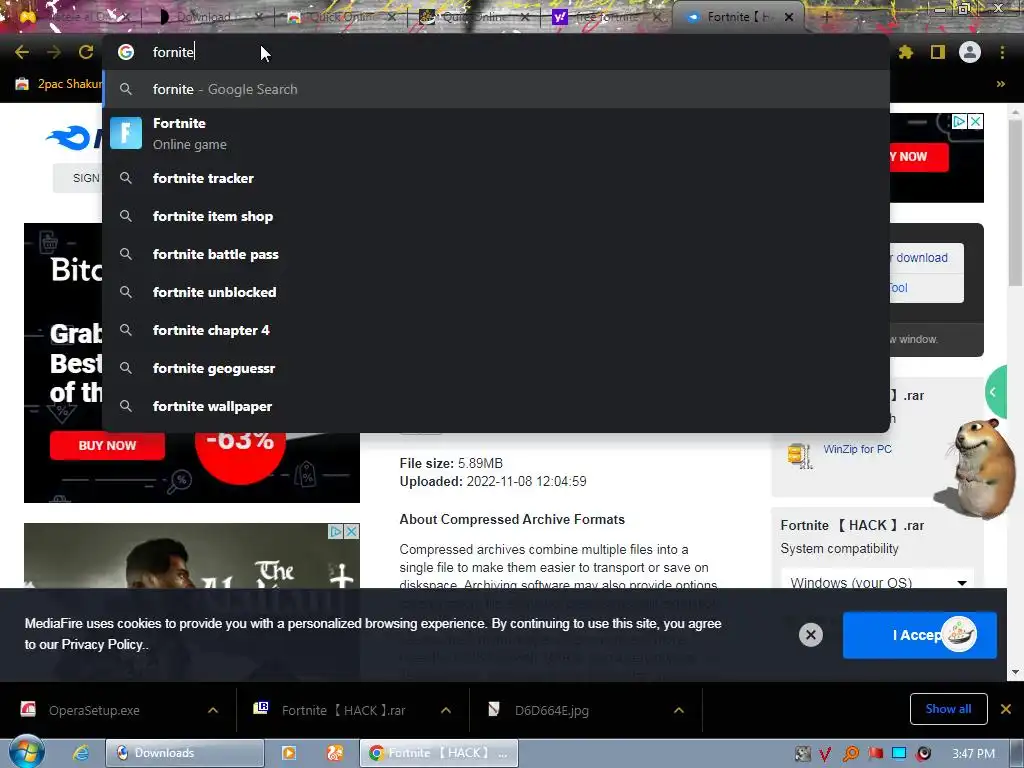Open the side panel icon in toolbar
Viewport: 1024px width, 768px height.
pos(938,52)
